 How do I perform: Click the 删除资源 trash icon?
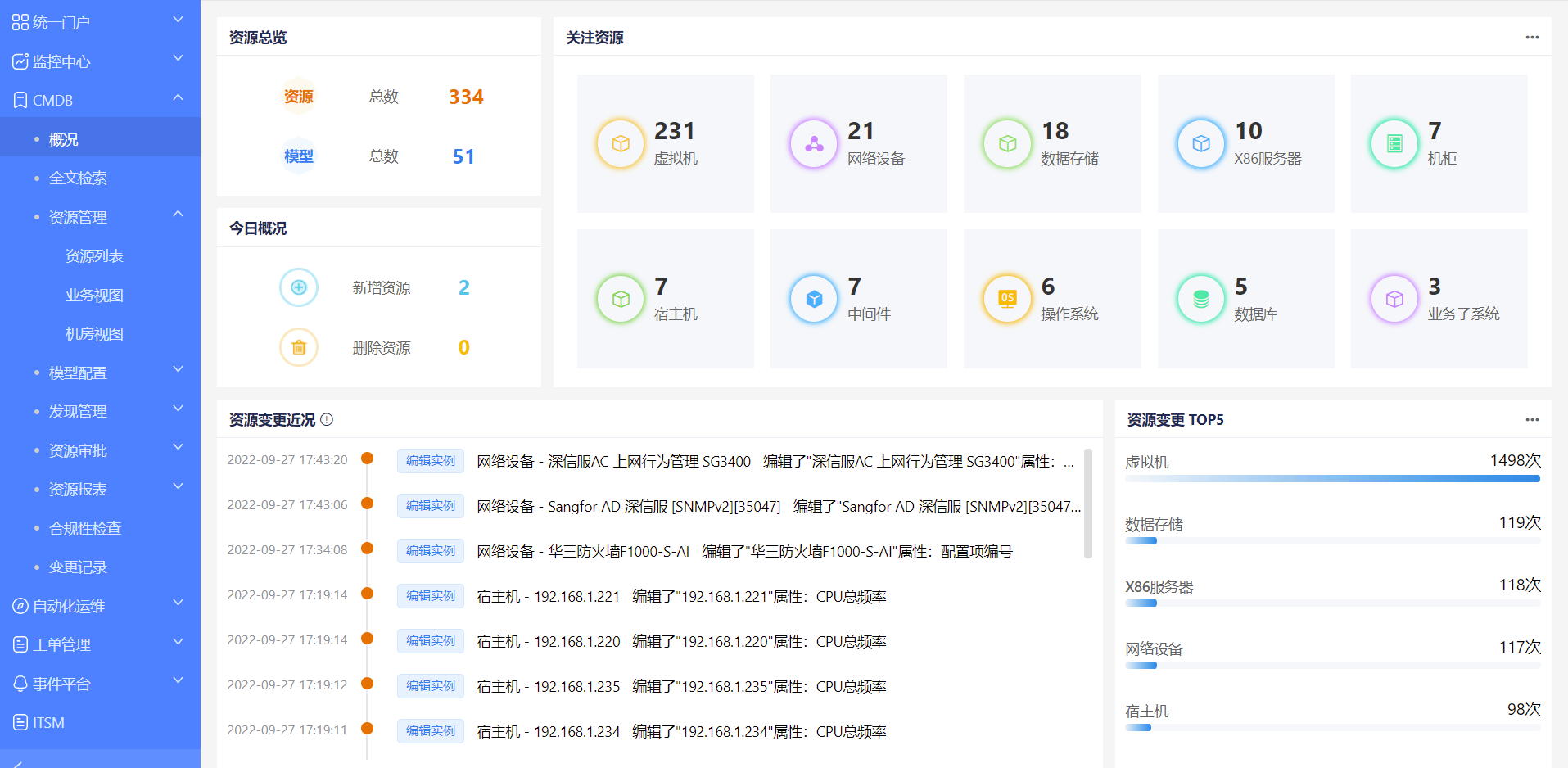299,347
